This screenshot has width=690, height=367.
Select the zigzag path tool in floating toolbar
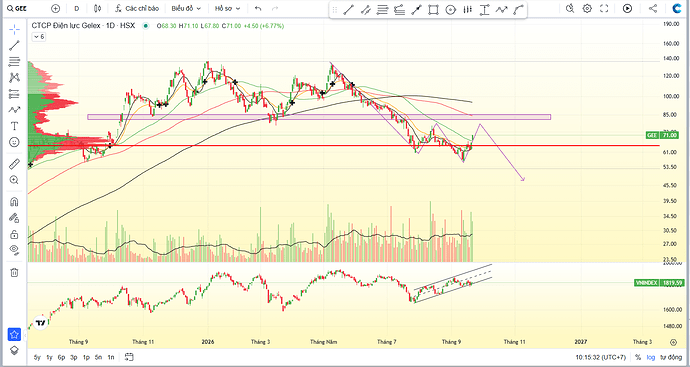pos(502,10)
